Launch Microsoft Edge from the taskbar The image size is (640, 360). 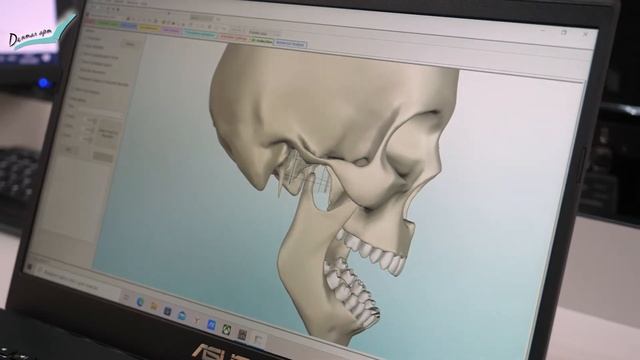(140, 302)
